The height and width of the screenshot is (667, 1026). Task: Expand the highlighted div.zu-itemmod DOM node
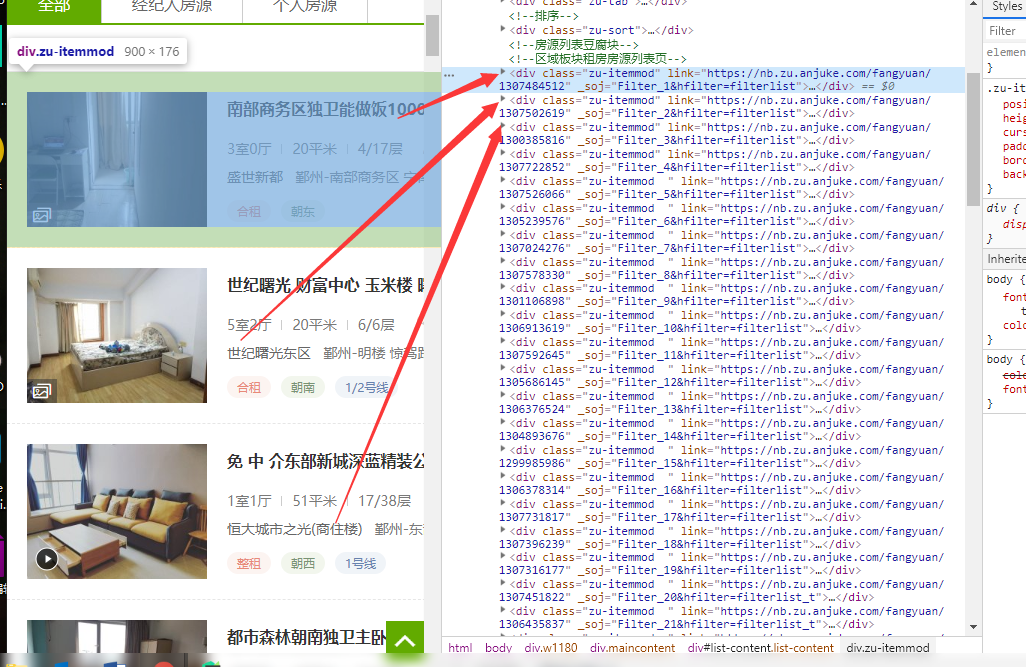point(504,74)
